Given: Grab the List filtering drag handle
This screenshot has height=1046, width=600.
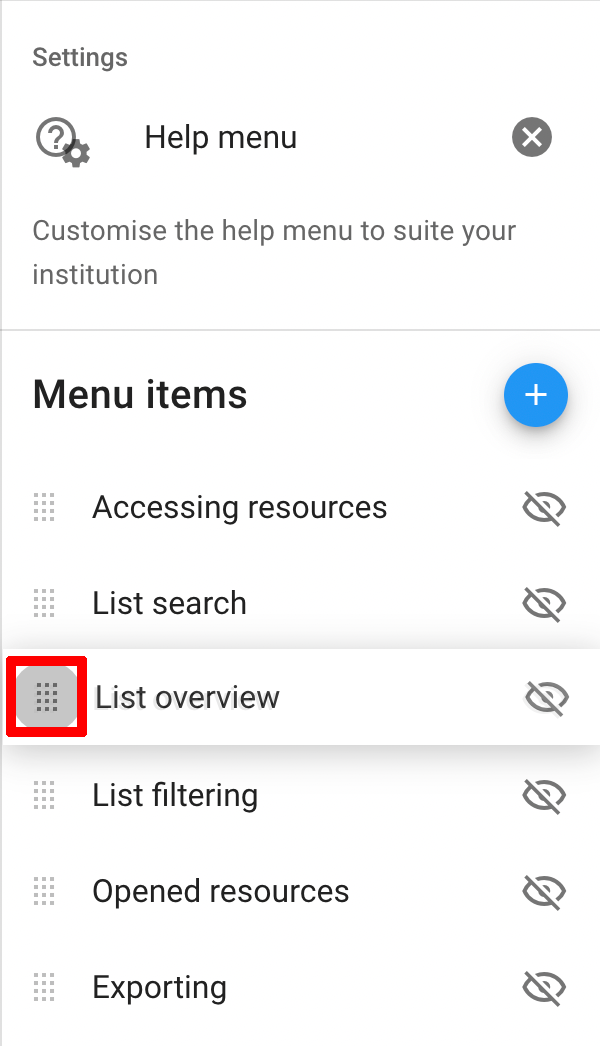Looking at the screenshot, I should tap(44, 796).
